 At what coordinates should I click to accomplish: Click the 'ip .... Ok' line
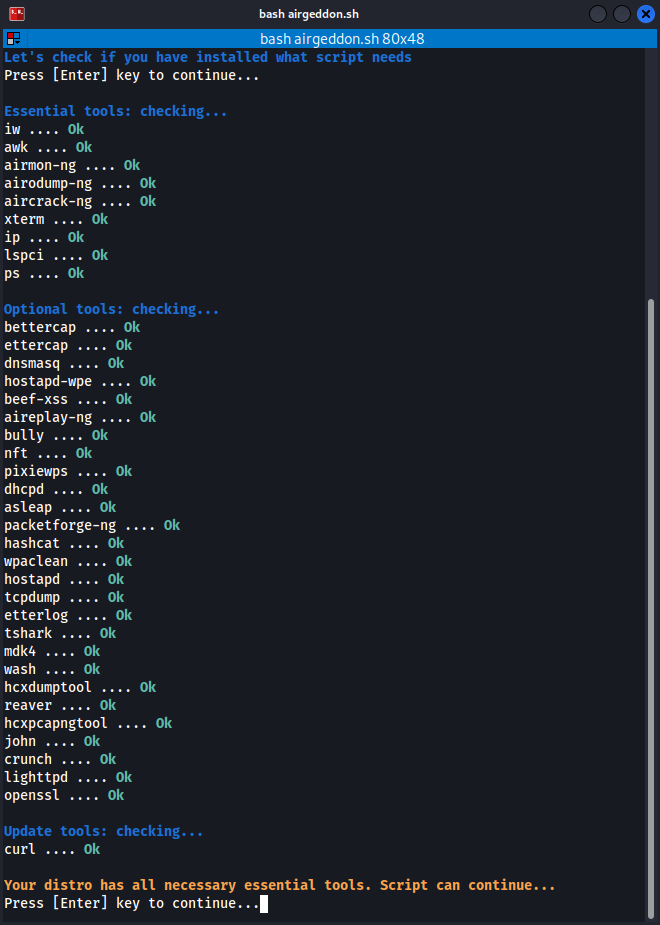click(44, 237)
